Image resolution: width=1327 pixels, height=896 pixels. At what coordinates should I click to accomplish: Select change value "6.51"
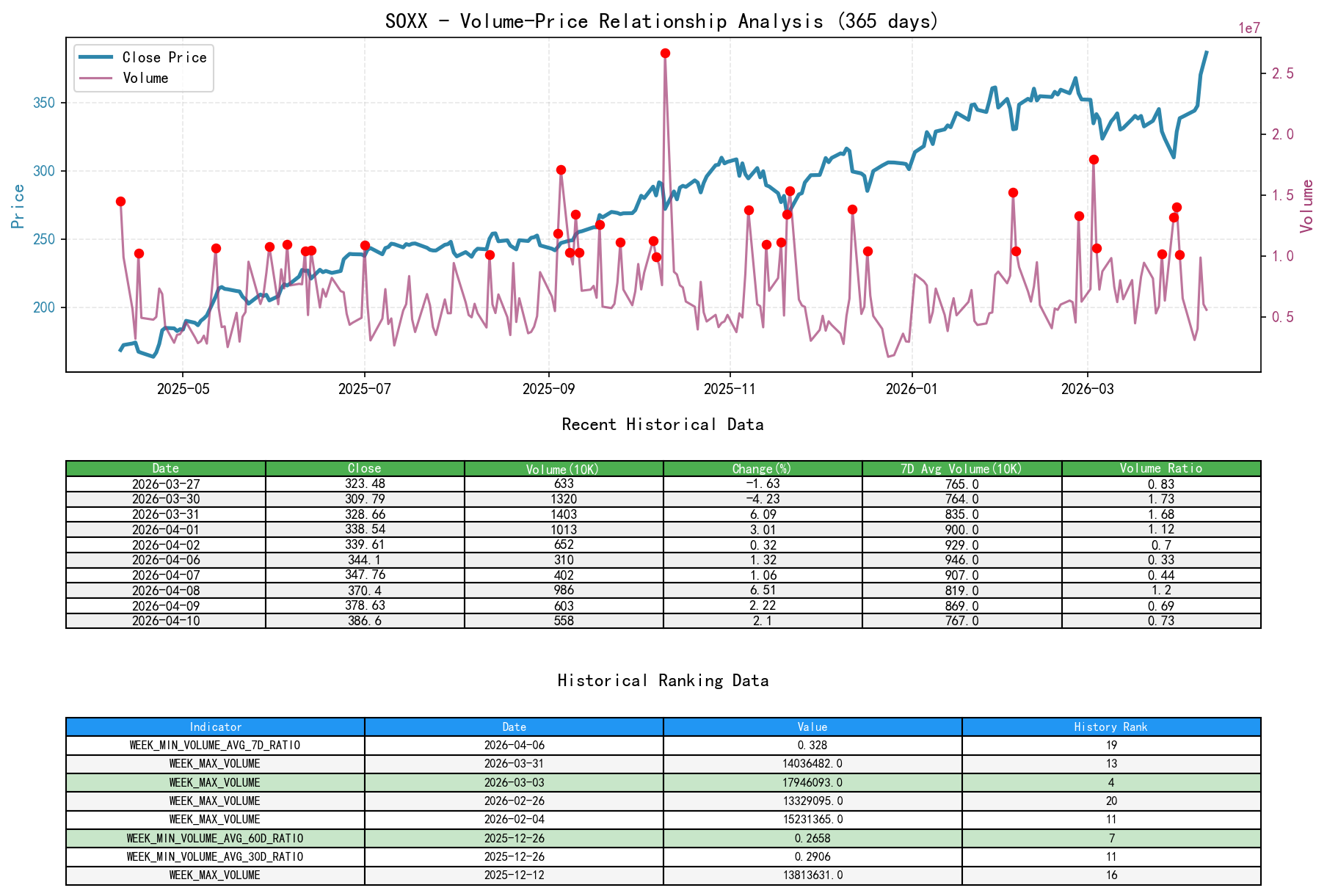point(763,590)
